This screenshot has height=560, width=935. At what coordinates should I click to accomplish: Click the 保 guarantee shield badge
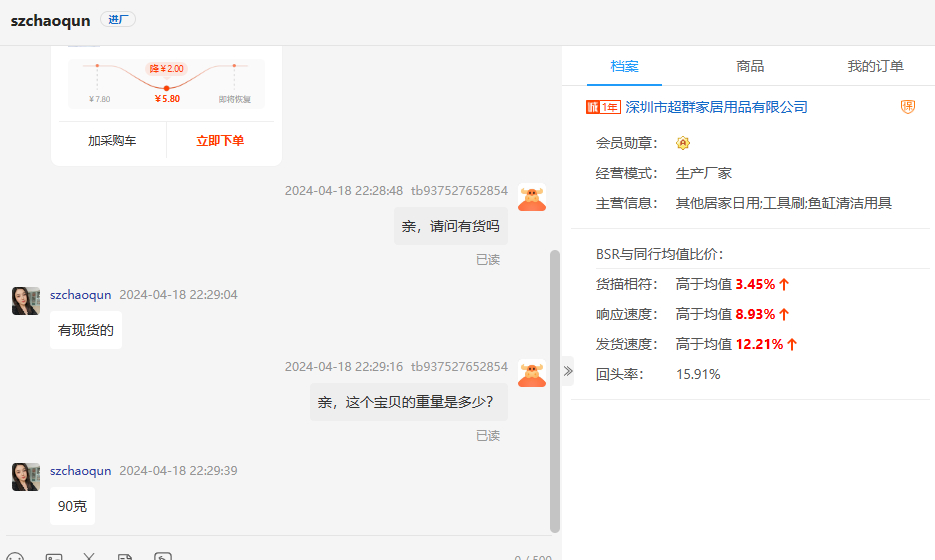908,107
